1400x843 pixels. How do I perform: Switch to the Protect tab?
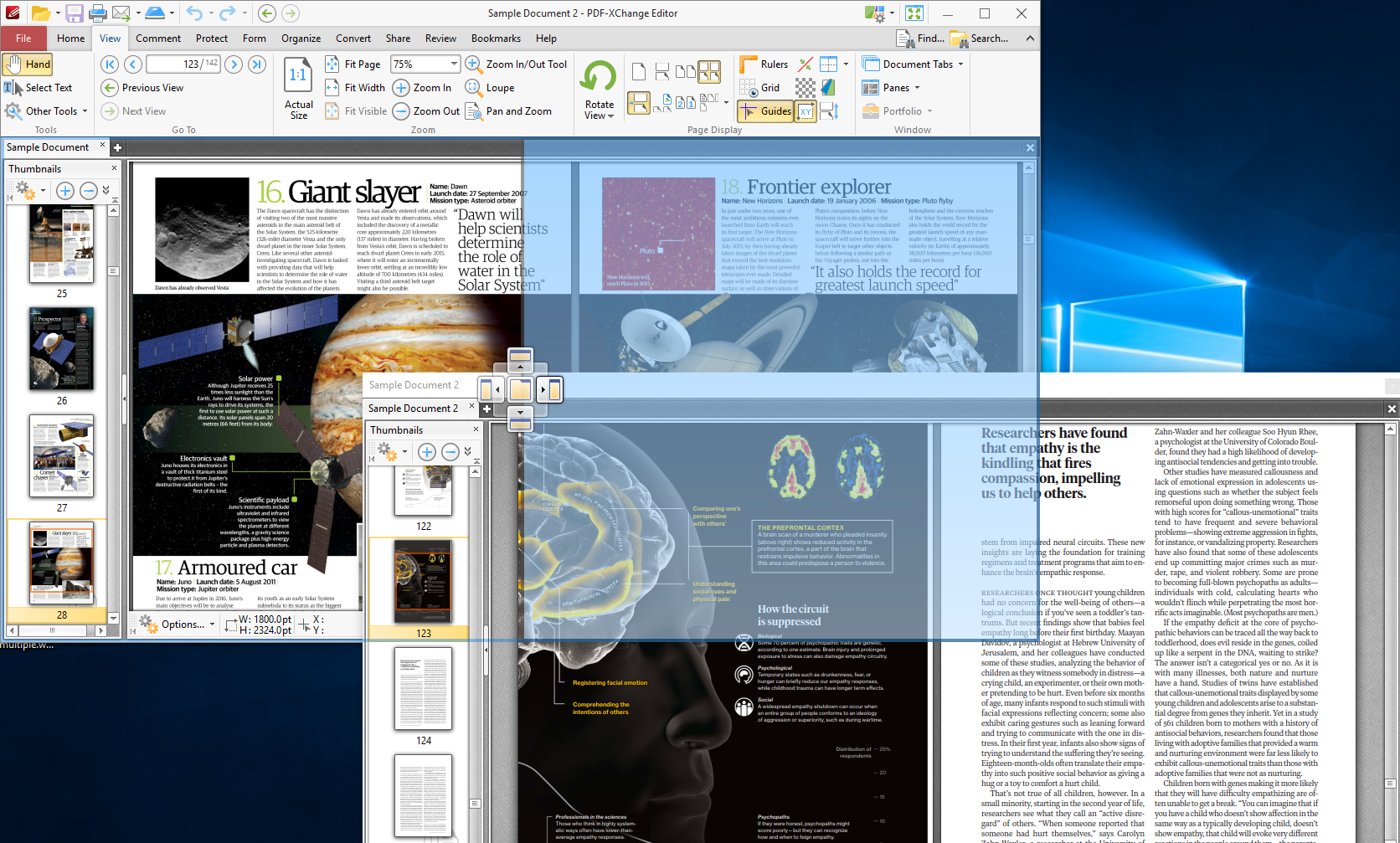[212, 38]
